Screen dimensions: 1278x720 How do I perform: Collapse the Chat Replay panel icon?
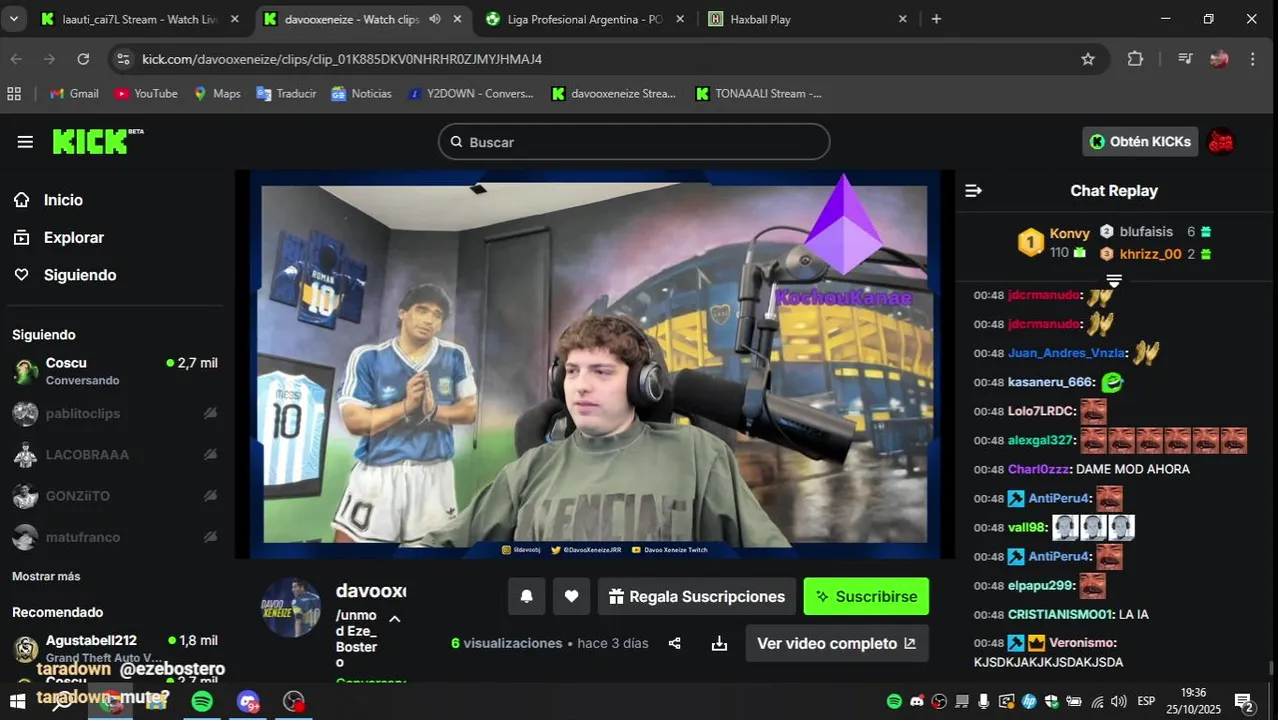[973, 191]
